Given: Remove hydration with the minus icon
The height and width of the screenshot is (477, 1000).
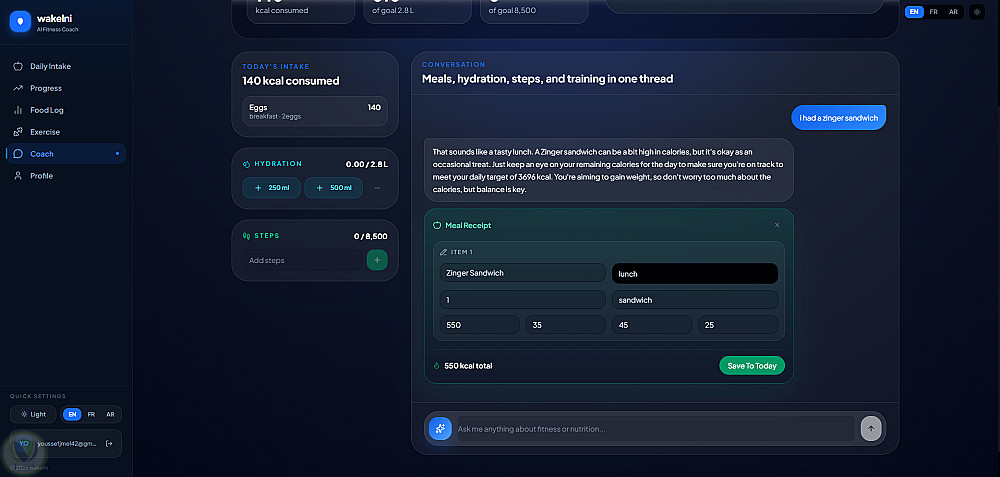Looking at the screenshot, I should click(377, 188).
